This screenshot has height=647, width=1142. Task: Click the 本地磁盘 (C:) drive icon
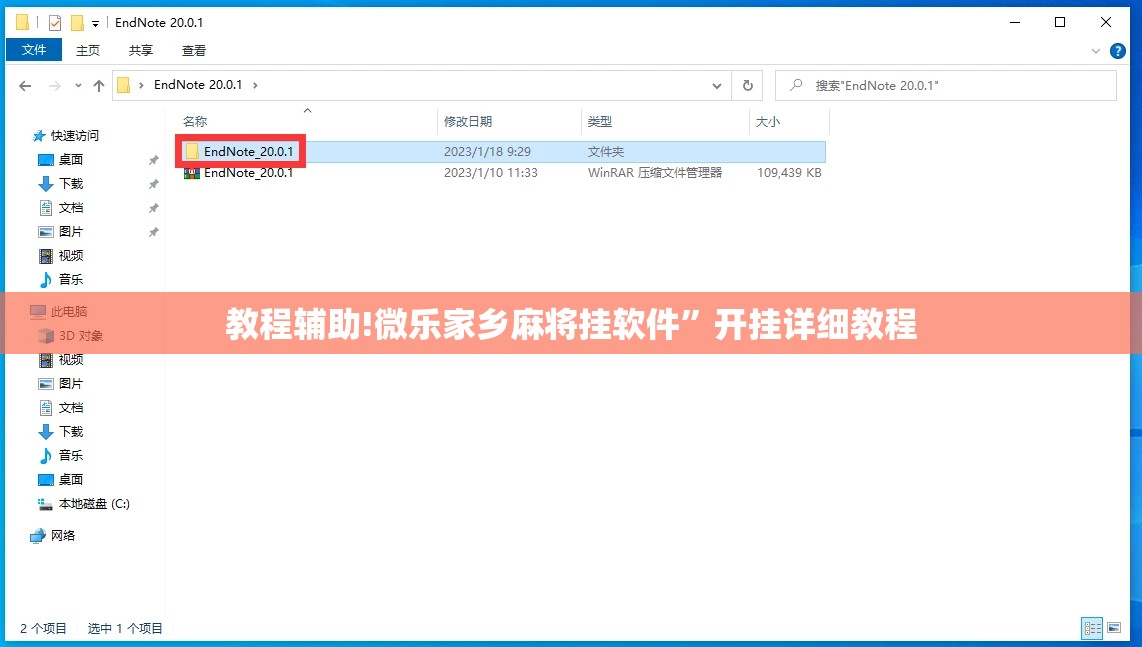pyautogui.click(x=45, y=503)
